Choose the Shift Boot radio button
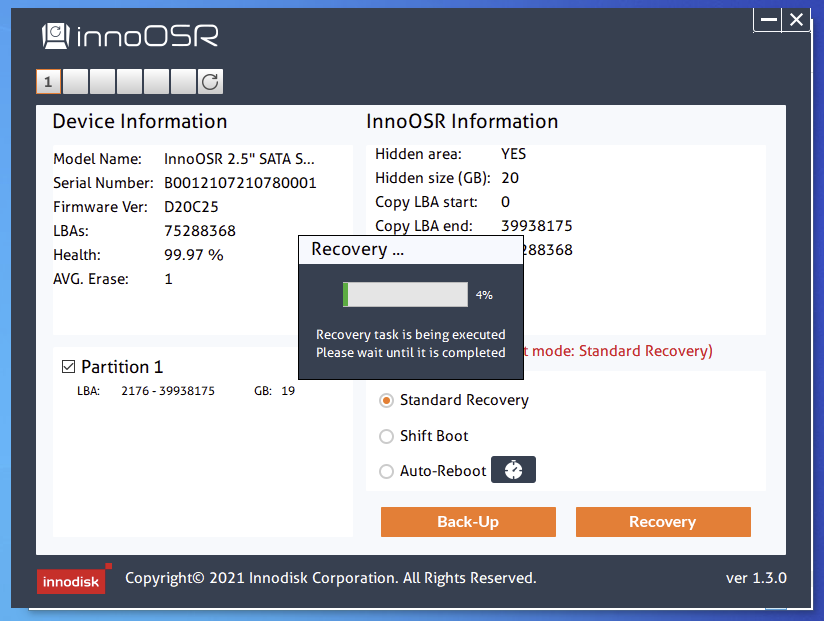 click(386, 436)
